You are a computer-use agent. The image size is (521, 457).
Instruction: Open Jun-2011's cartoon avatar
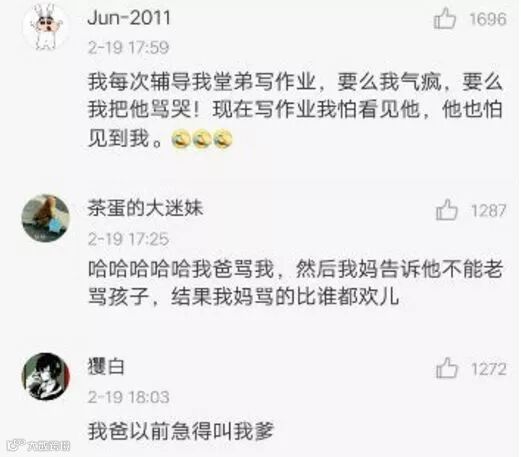tap(46, 26)
